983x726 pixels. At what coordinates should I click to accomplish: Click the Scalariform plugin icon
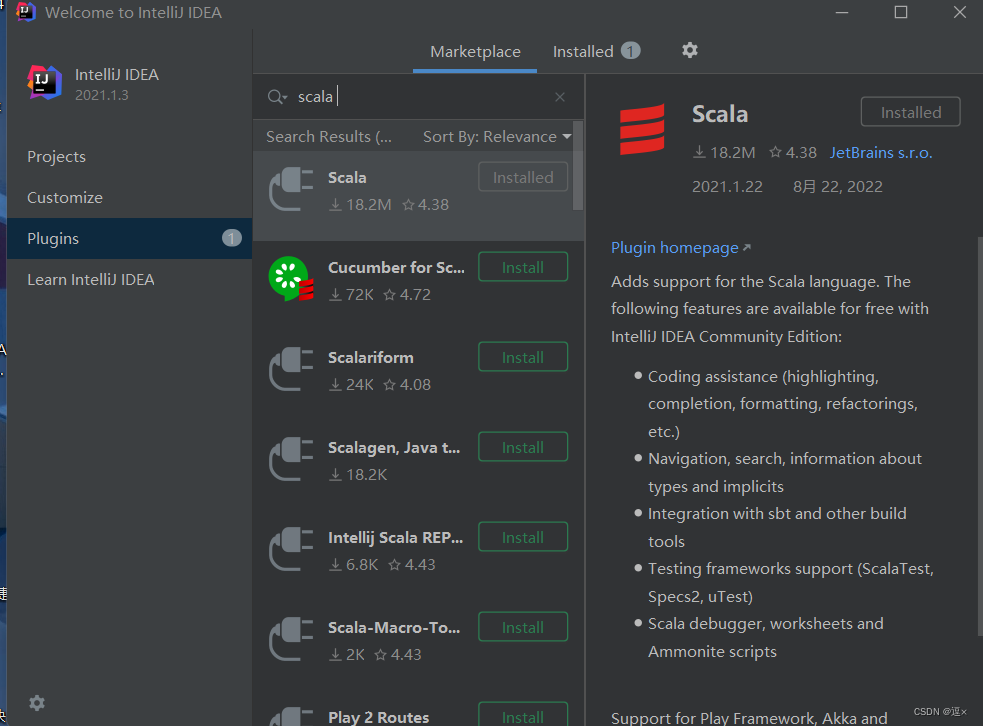click(x=290, y=370)
